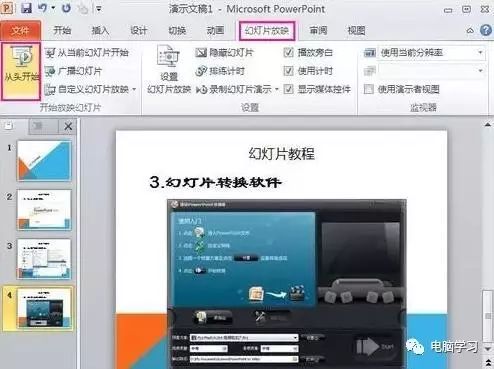The width and height of the screenshot is (494, 369).
Task: Click 排练计时 button
Action: [x=220, y=71]
